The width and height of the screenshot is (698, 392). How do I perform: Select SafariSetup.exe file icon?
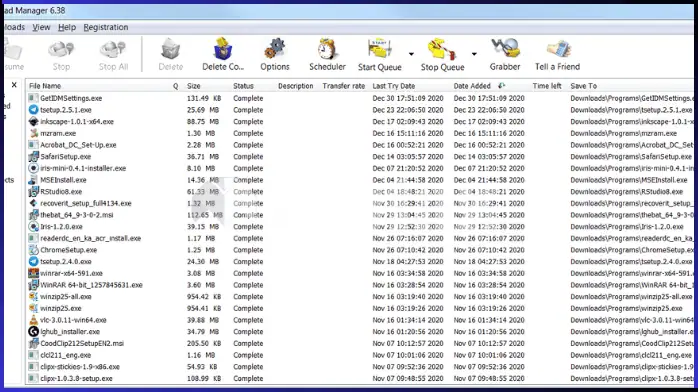tap(33, 157)
